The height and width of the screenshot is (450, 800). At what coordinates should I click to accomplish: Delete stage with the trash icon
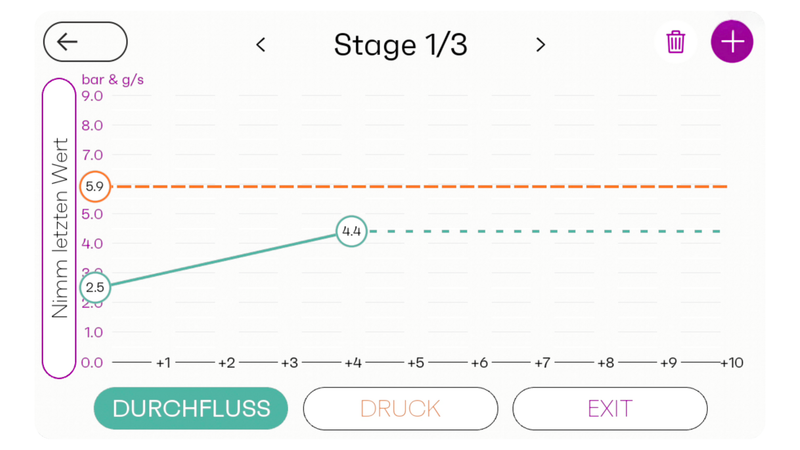(x=676, y=42)
